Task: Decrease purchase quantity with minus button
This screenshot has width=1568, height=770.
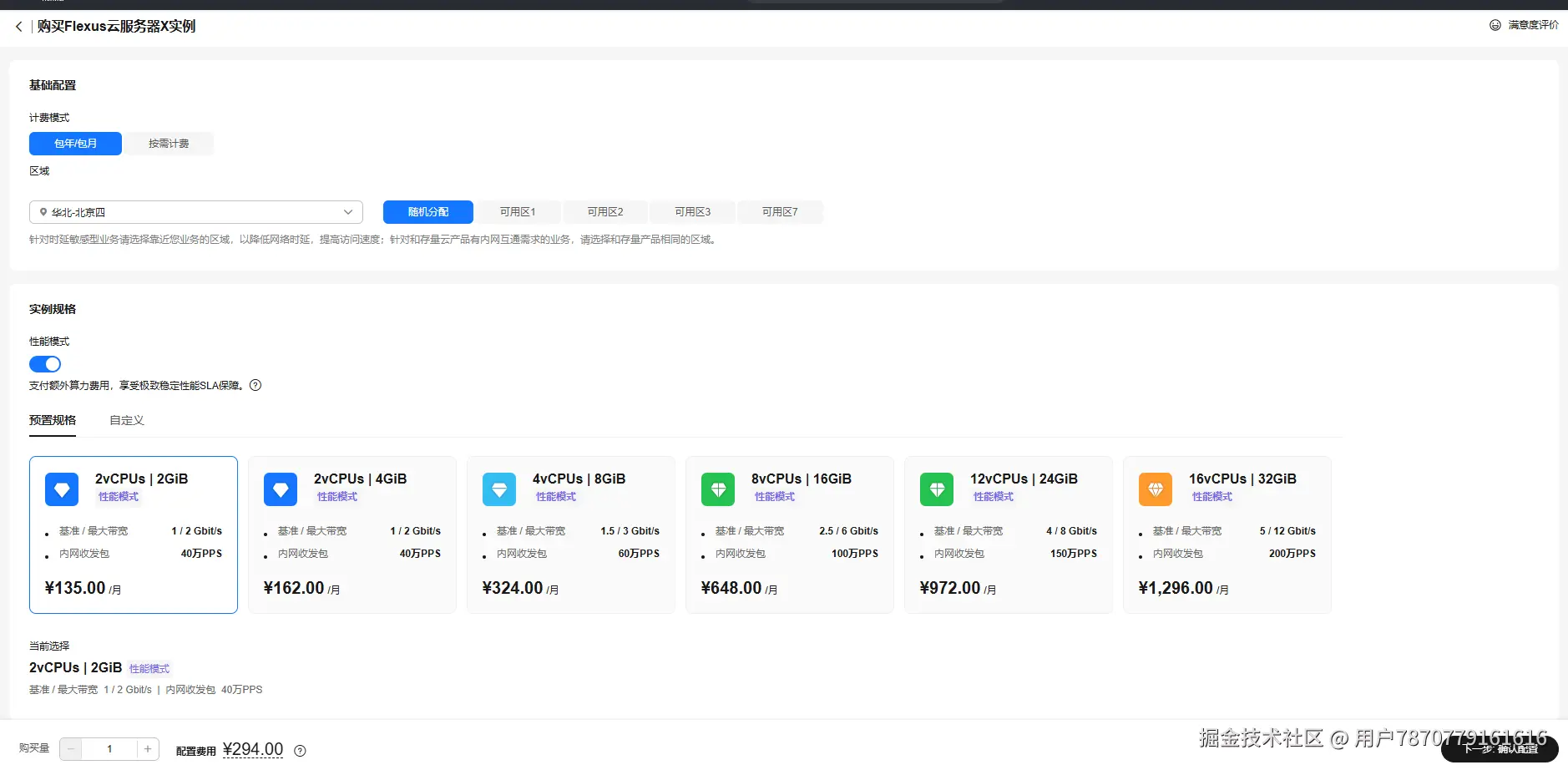Action: tap(72, 749)
